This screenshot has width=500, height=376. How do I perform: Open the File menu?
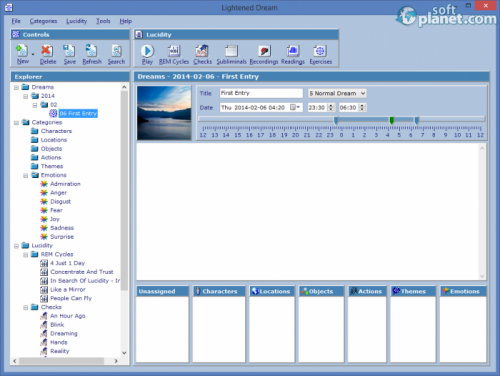tap(16, 21)
